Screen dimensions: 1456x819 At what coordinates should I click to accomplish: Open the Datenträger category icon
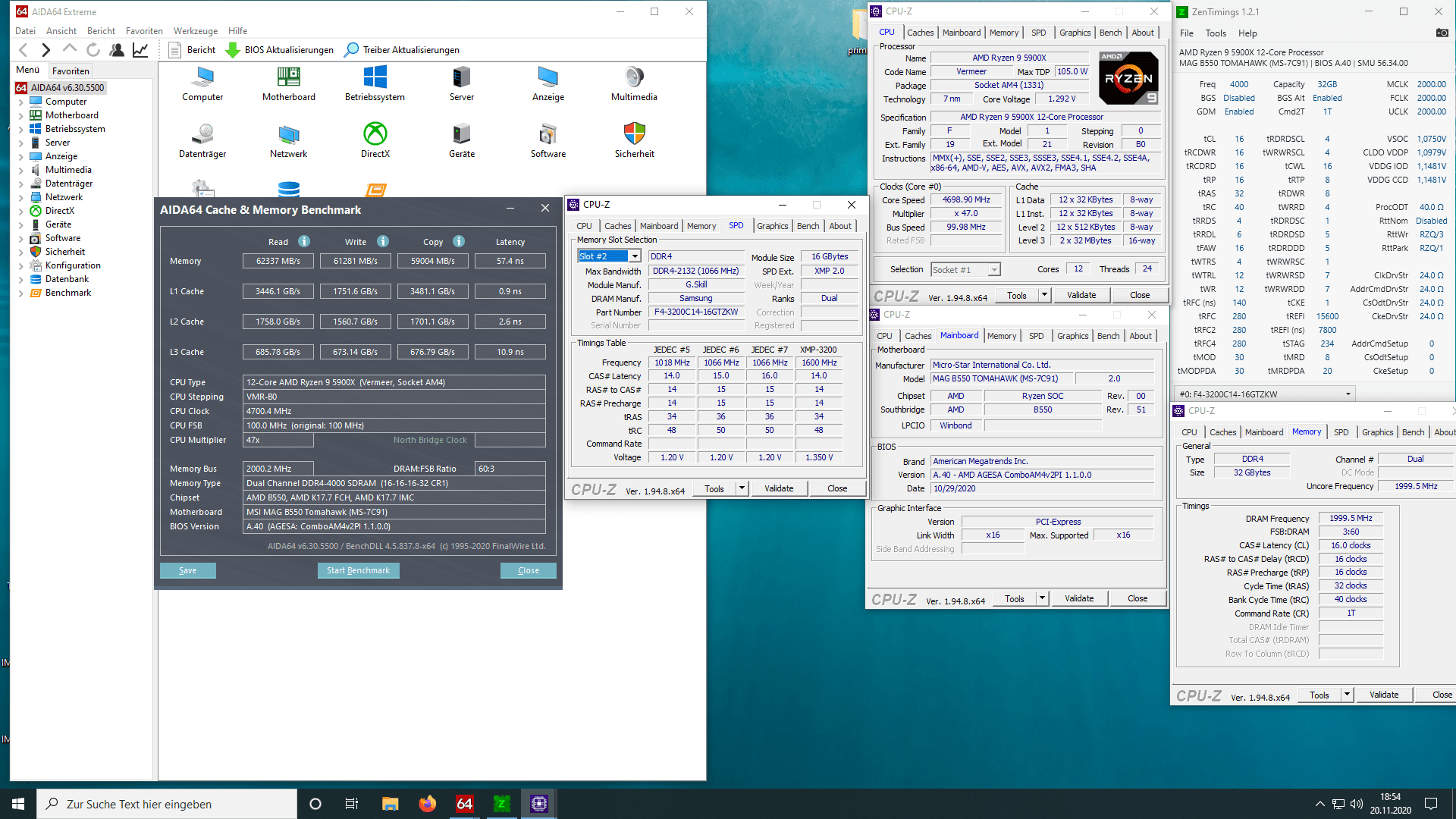click(x=202, y=140)
